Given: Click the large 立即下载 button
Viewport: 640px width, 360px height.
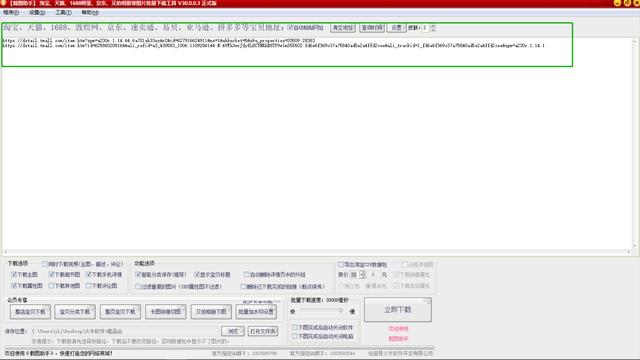Looking at the screenshot, I should point(398,310).
